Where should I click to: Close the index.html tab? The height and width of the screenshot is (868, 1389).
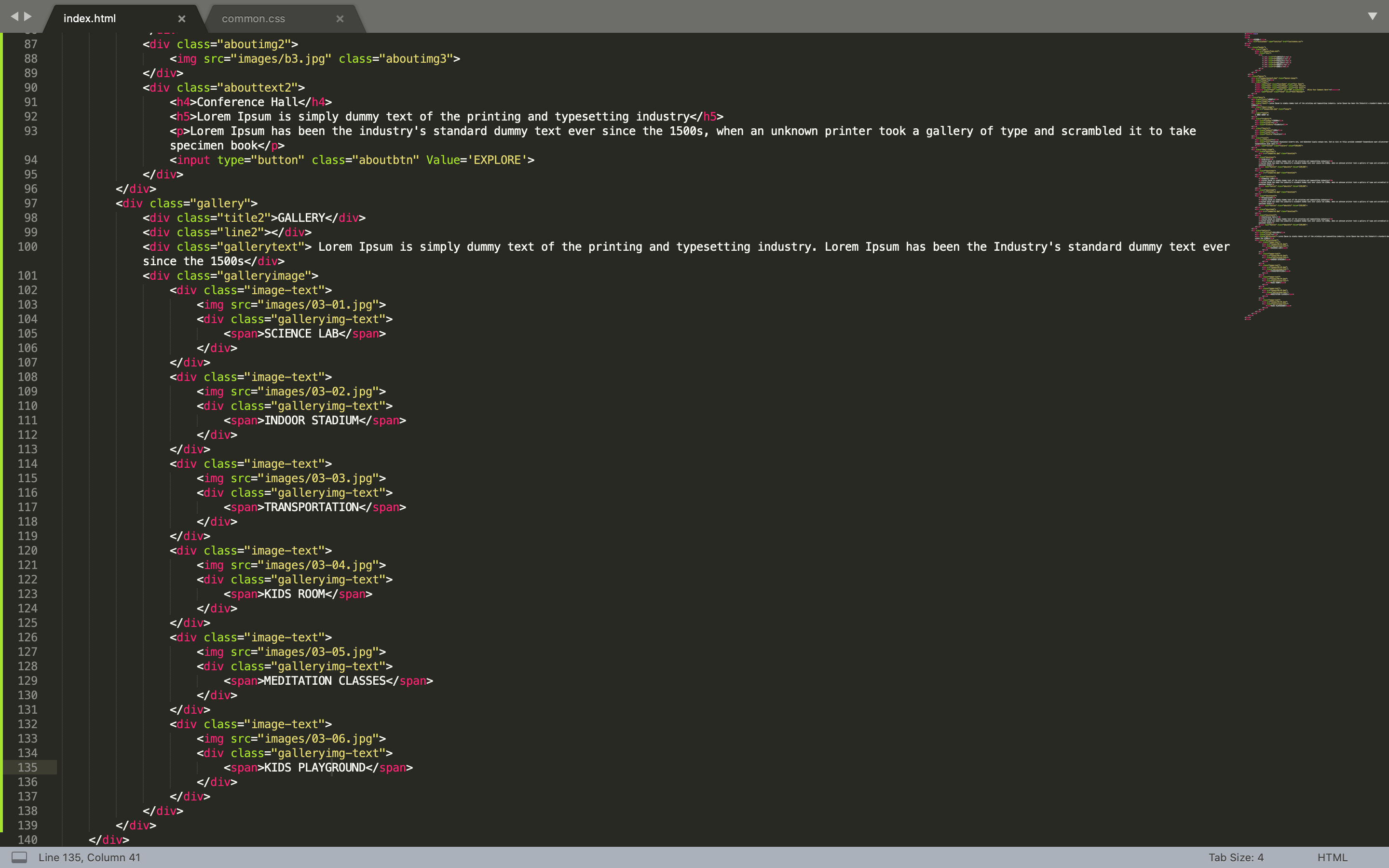[x=182, y=19]
